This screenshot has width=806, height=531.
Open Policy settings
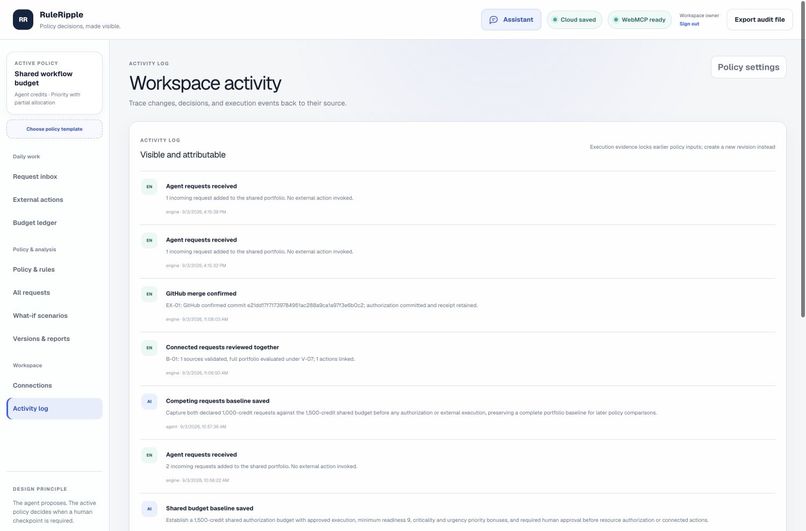748,67
